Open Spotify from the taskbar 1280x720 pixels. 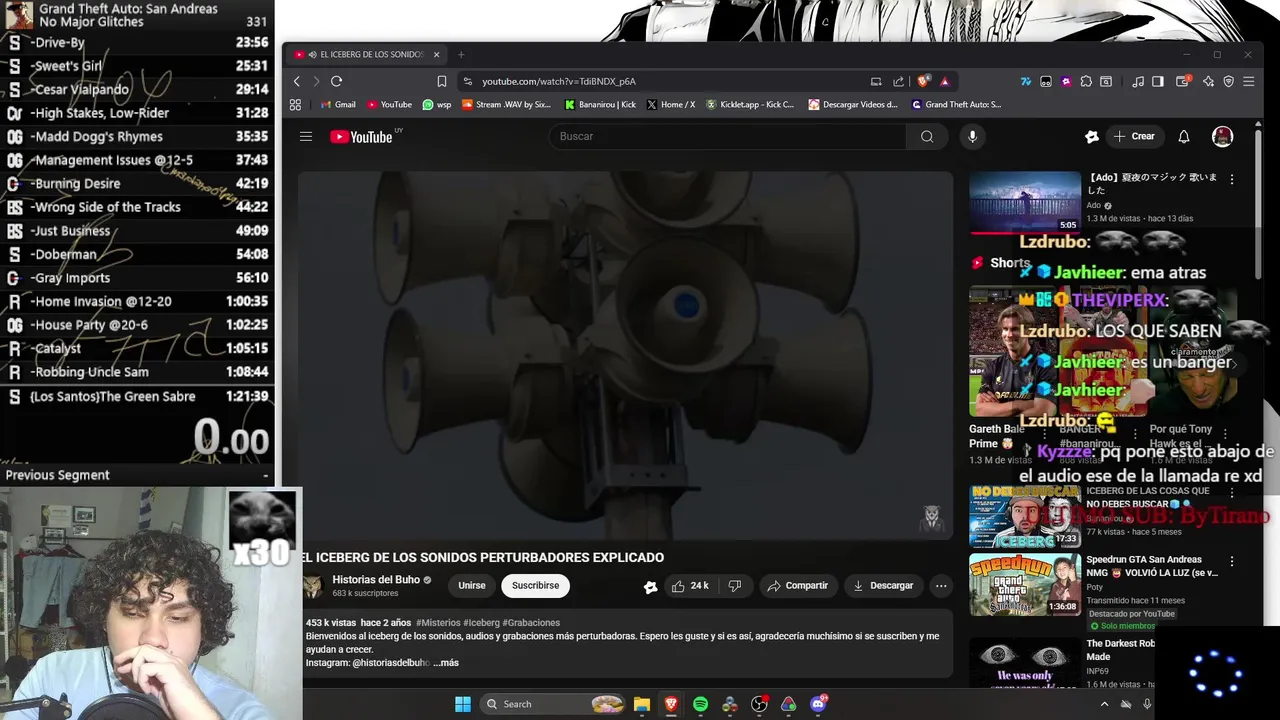[x=700, y=704]
